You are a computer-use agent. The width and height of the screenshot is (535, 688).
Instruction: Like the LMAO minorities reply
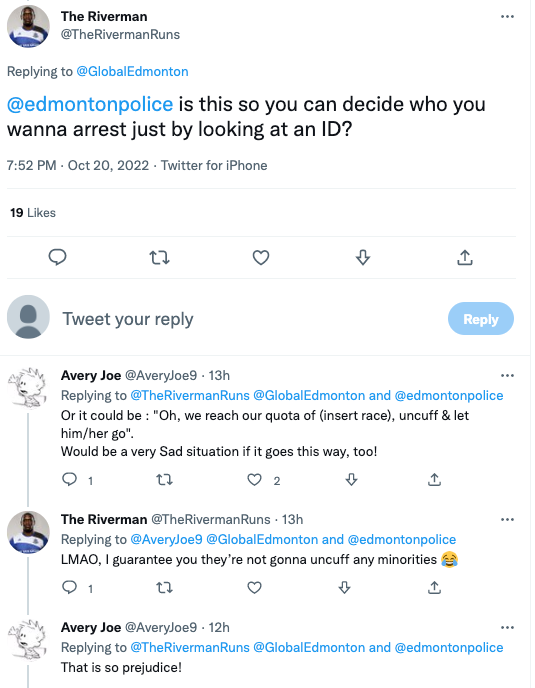(x=255, y=588)
